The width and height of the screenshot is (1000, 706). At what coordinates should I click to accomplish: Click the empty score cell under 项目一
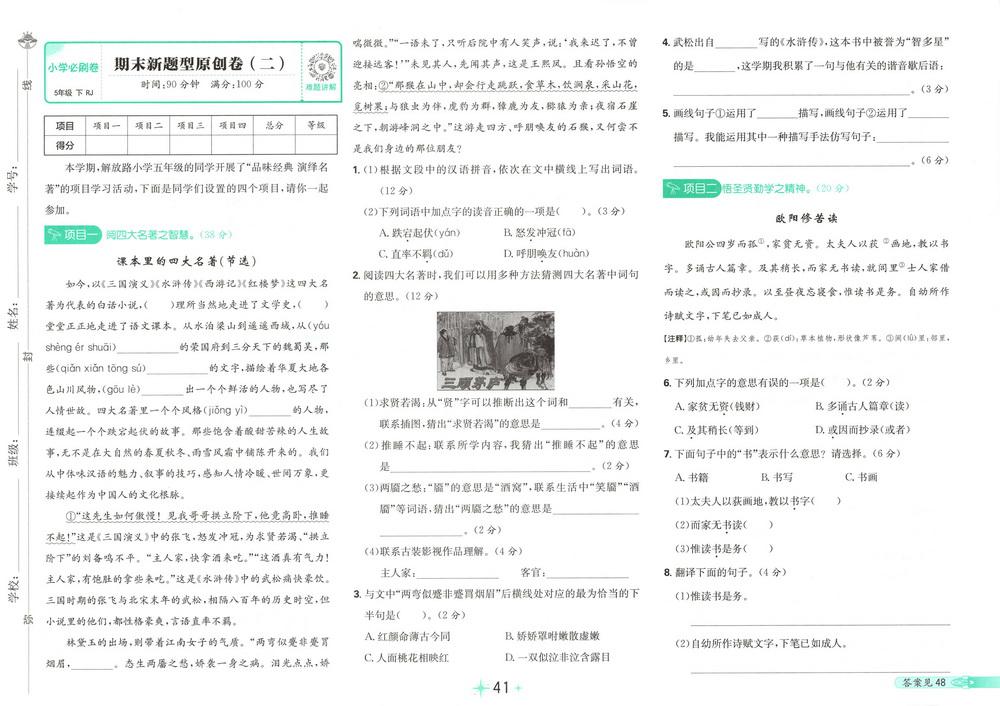point(107,145)
